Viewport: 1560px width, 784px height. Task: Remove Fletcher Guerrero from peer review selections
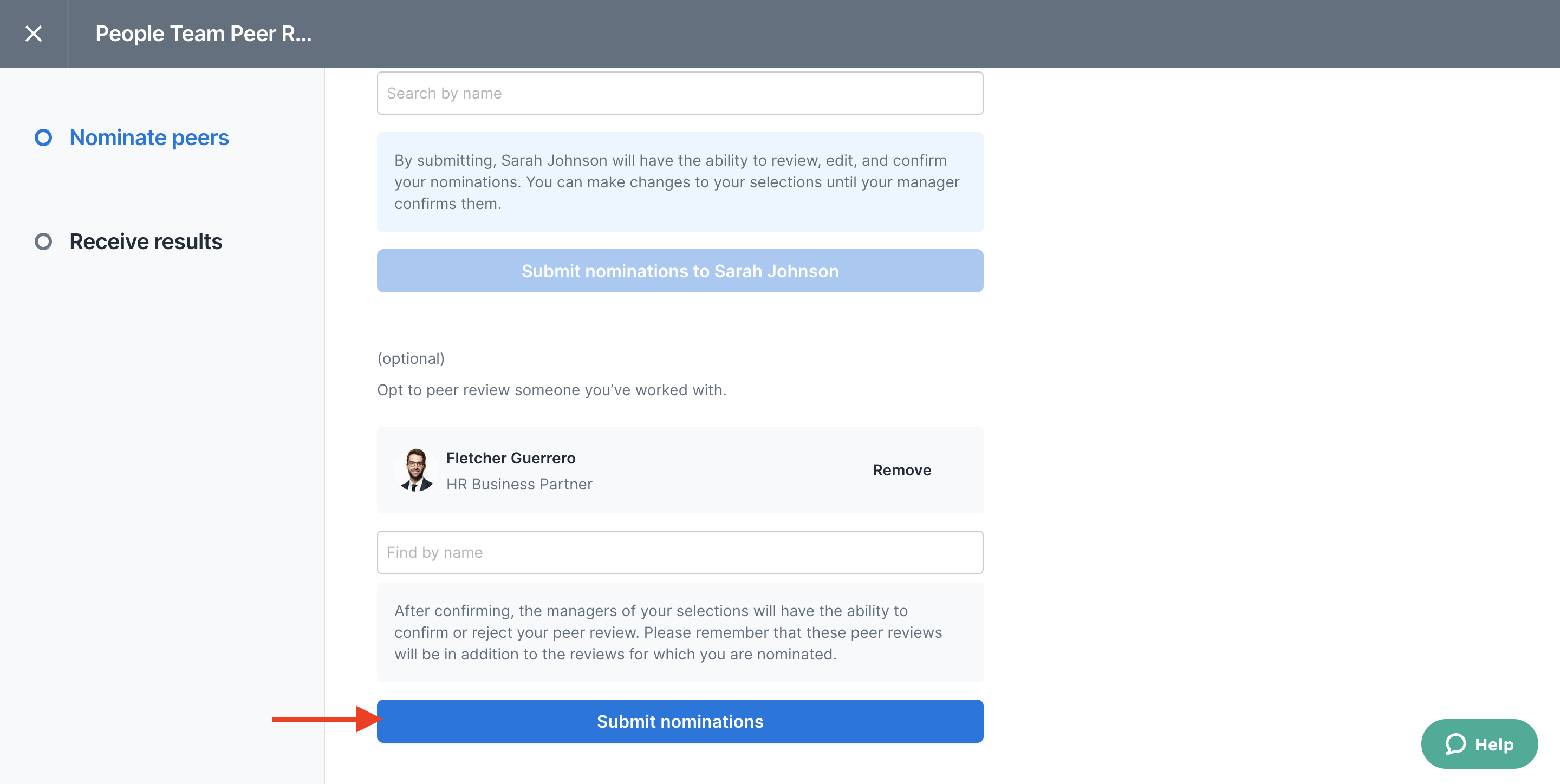901,470
